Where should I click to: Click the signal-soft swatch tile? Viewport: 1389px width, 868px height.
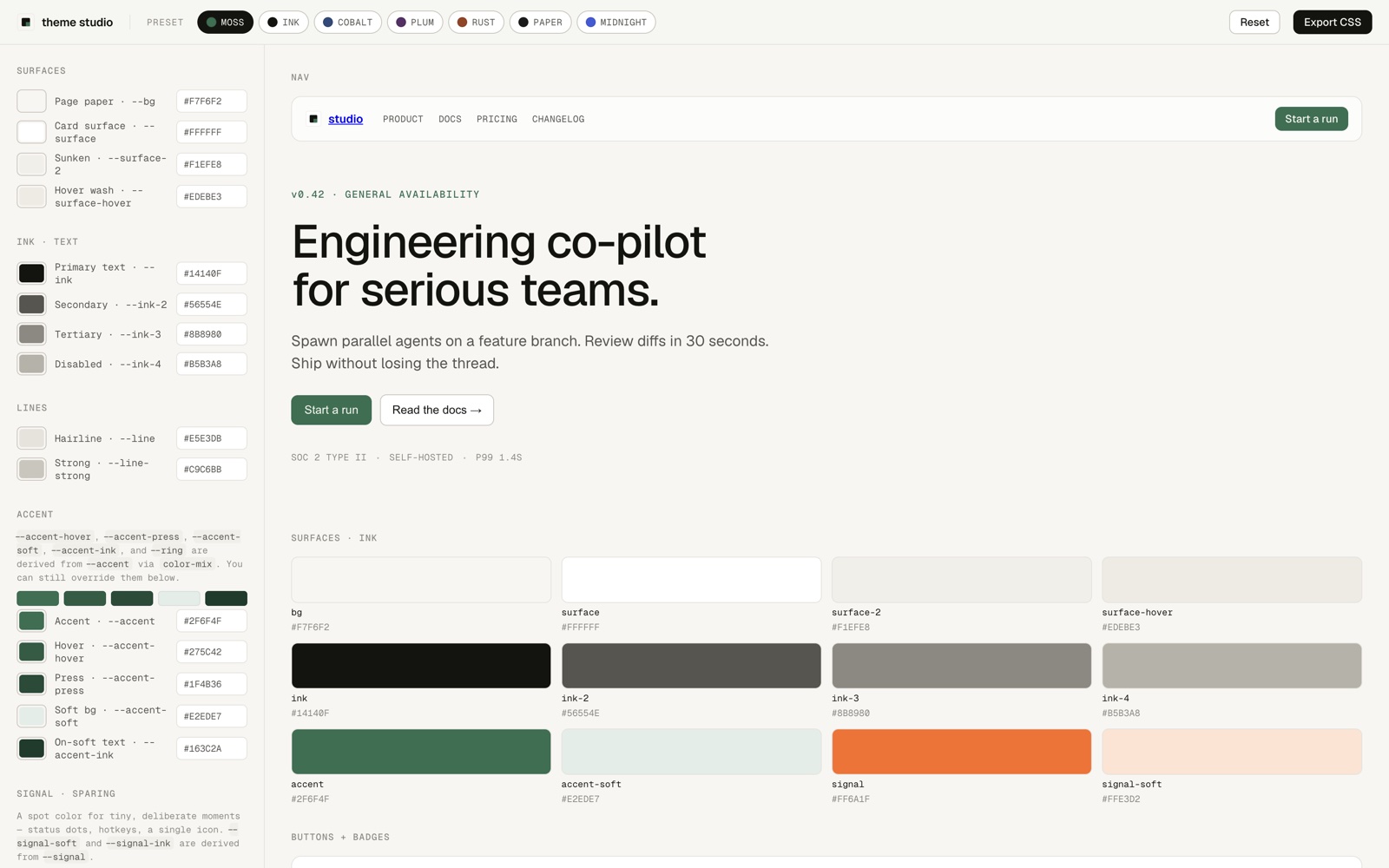coord(1232,752)
